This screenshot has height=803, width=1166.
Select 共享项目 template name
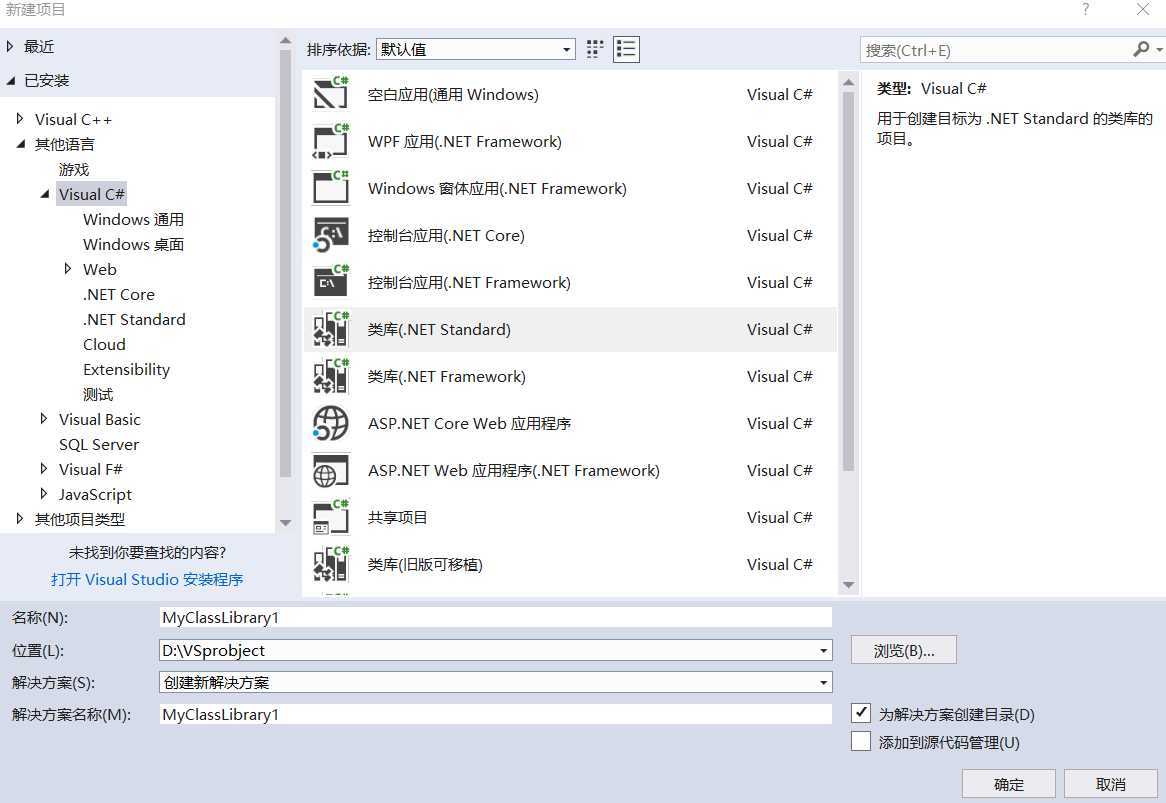coord(397,517)
